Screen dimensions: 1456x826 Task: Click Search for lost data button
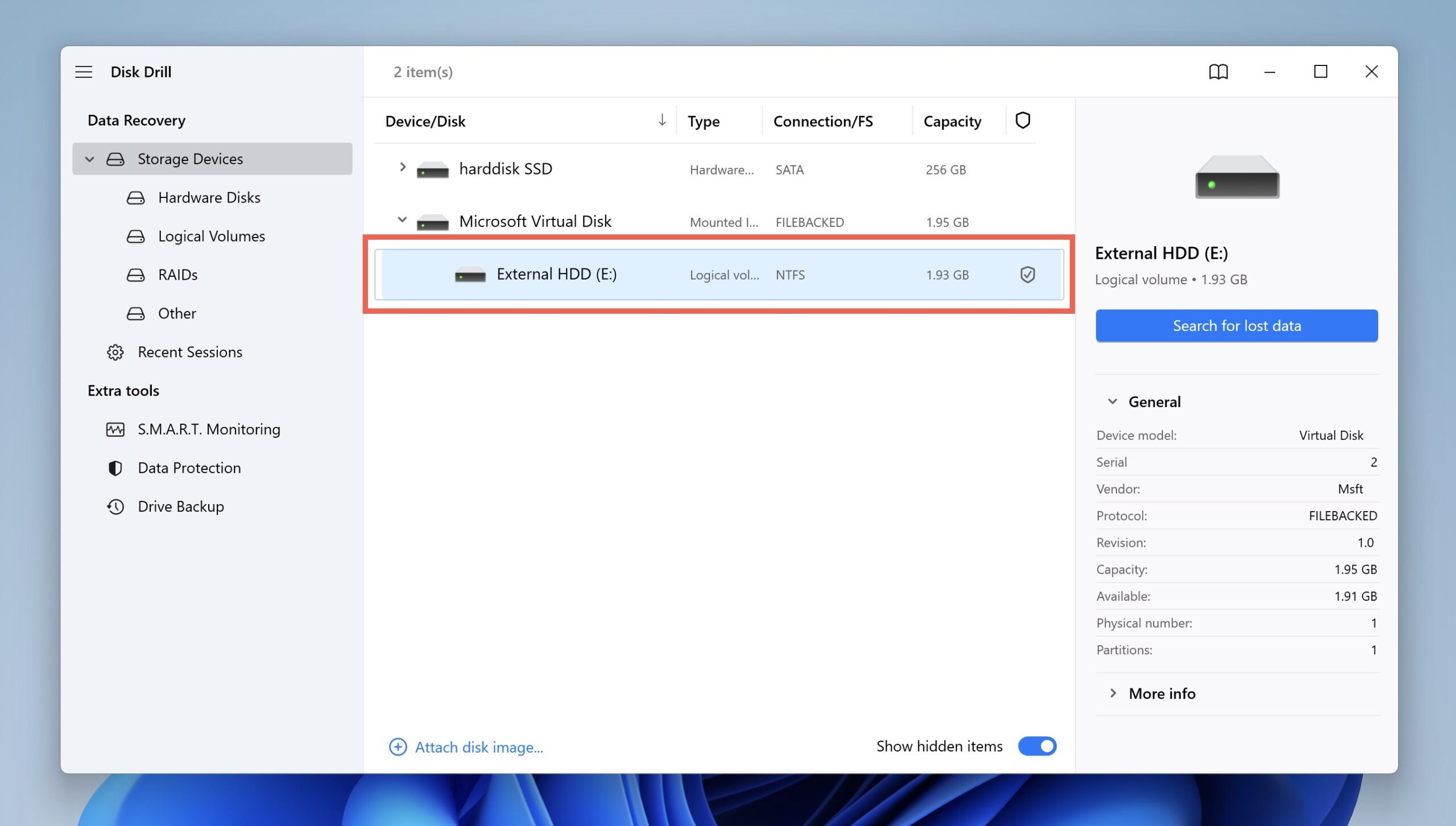coord(1237,324)
